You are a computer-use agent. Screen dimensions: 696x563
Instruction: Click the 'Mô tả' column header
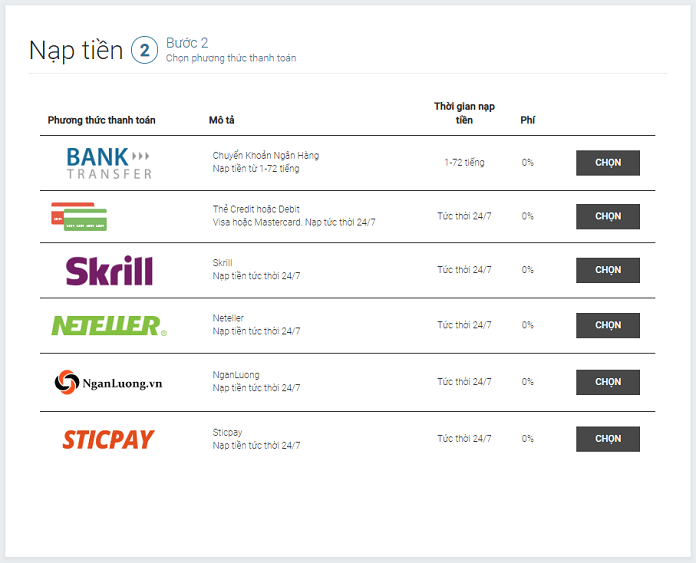pos(221,120)
